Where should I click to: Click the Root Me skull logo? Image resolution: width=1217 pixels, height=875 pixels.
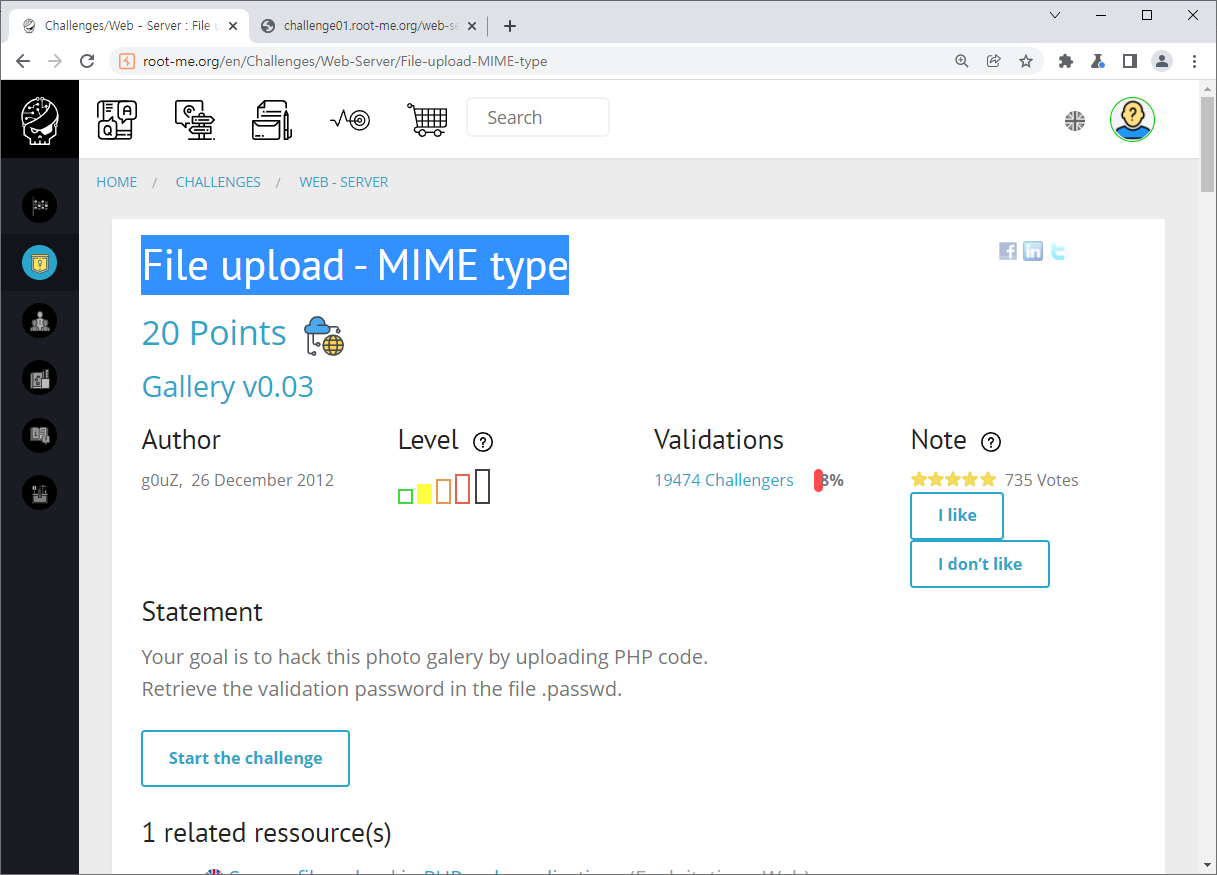pyautogui.click(x=40, y=119)
